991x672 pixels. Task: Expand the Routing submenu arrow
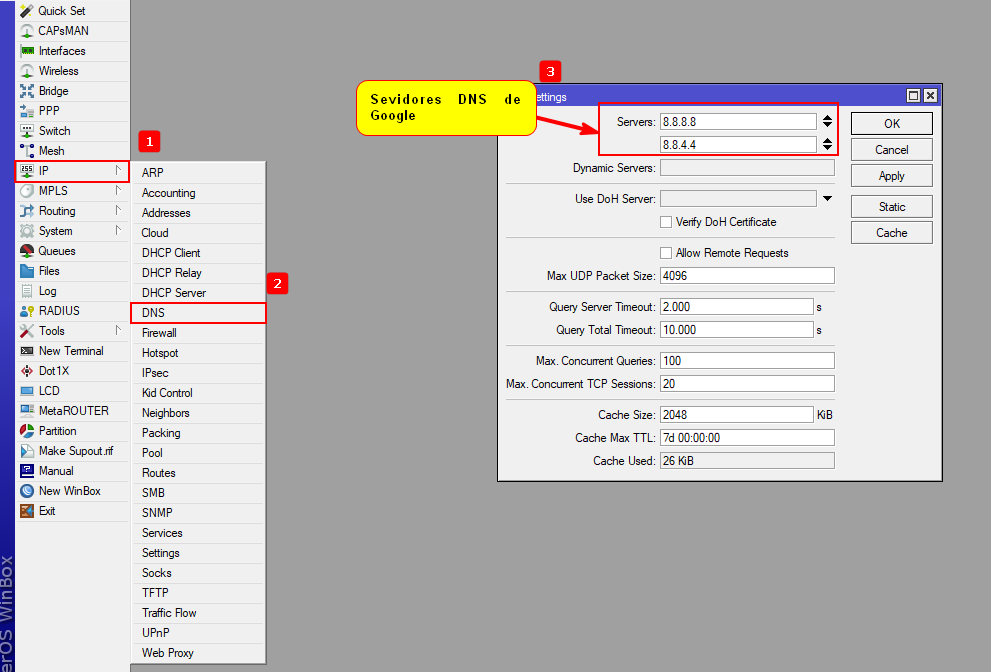(x=118, y=211)
